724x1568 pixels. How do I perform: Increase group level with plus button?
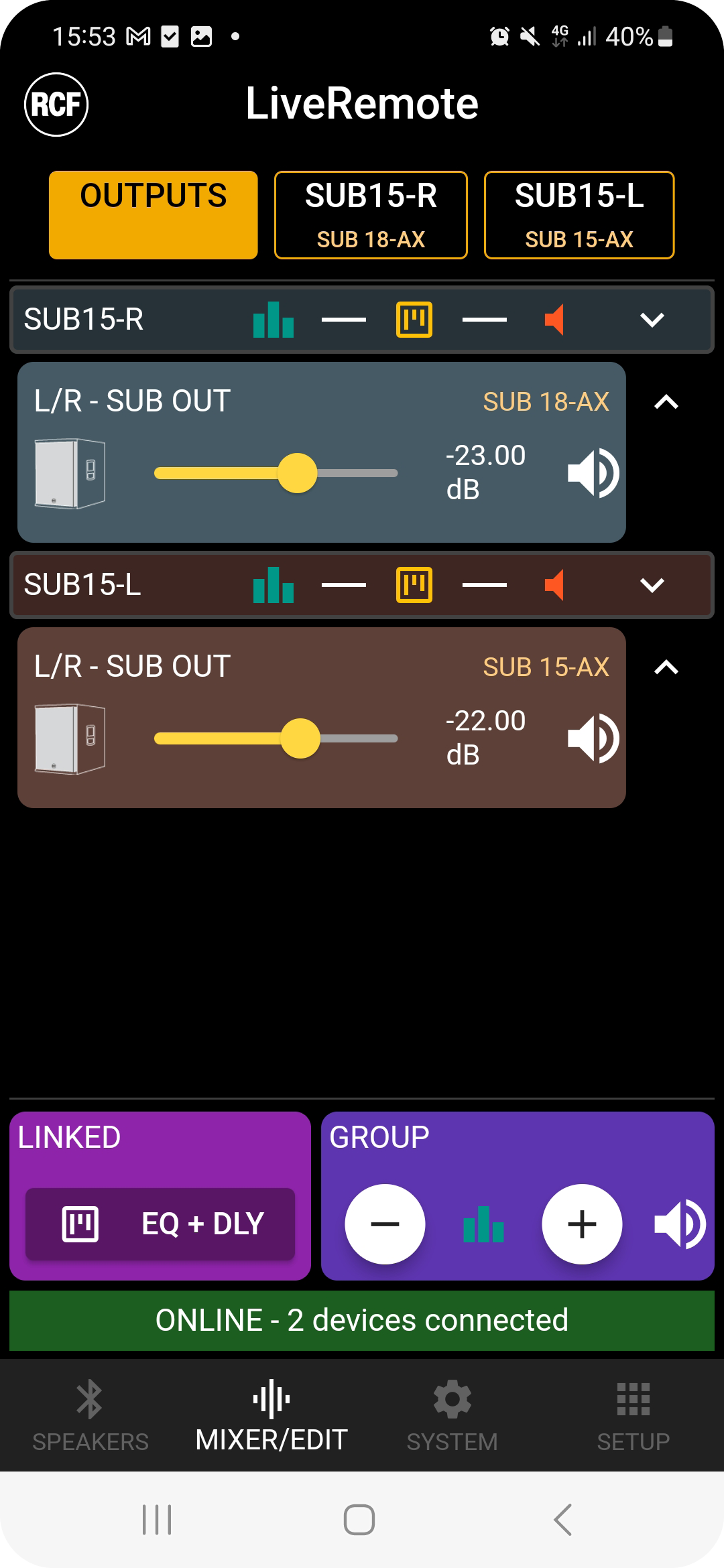tap(582, 1224)
